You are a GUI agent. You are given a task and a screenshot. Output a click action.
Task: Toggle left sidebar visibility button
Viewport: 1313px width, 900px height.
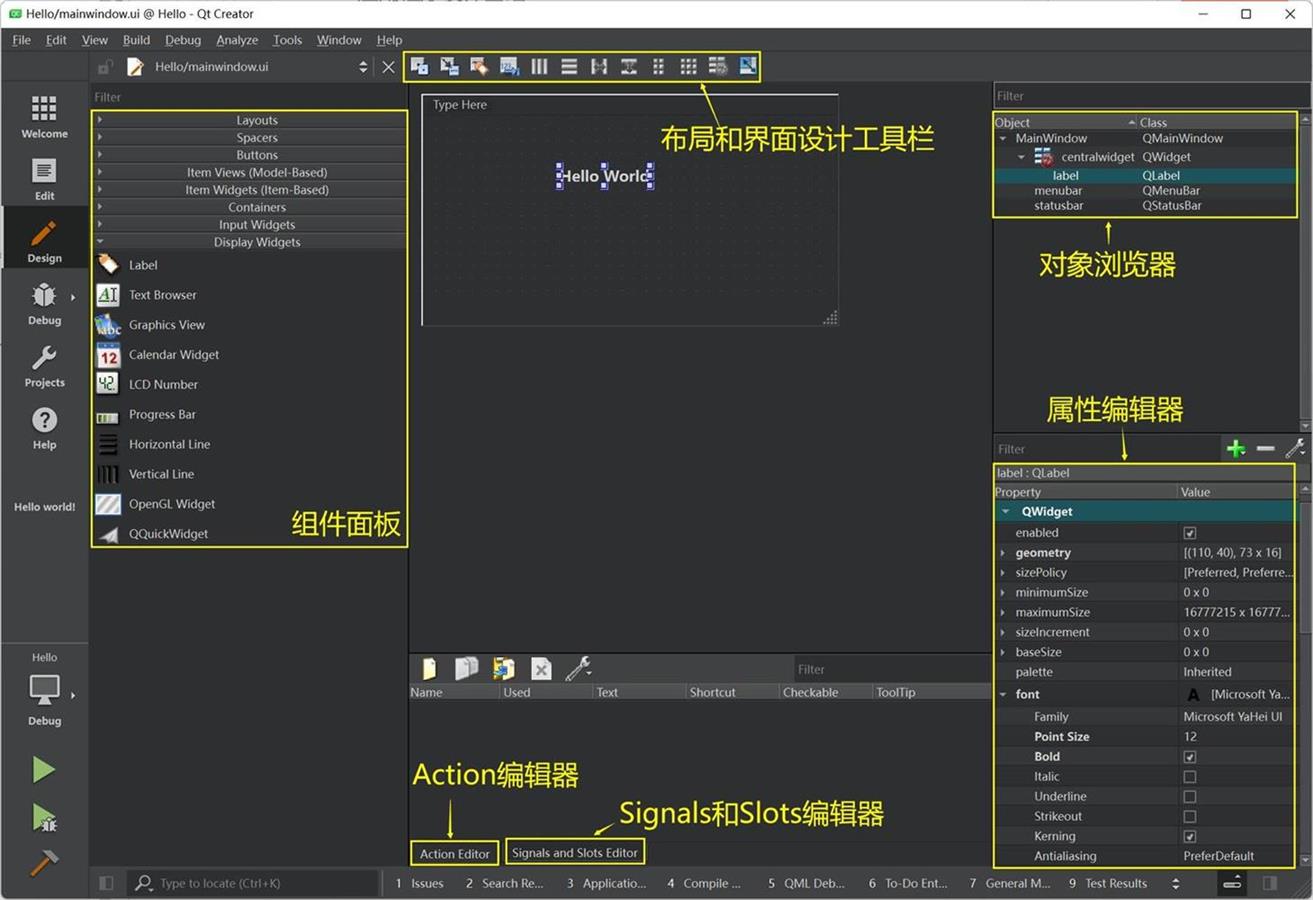pos(106,883)
